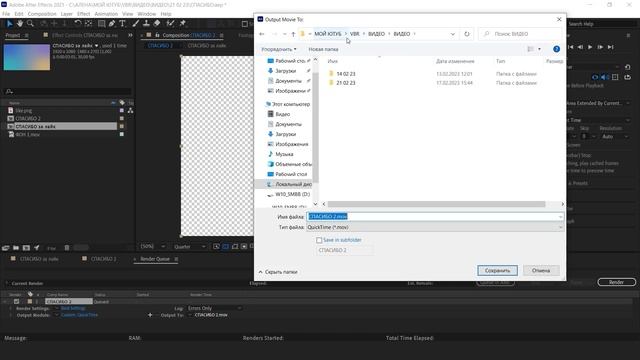Toggle loop option in Preview panel

[628, 77]
